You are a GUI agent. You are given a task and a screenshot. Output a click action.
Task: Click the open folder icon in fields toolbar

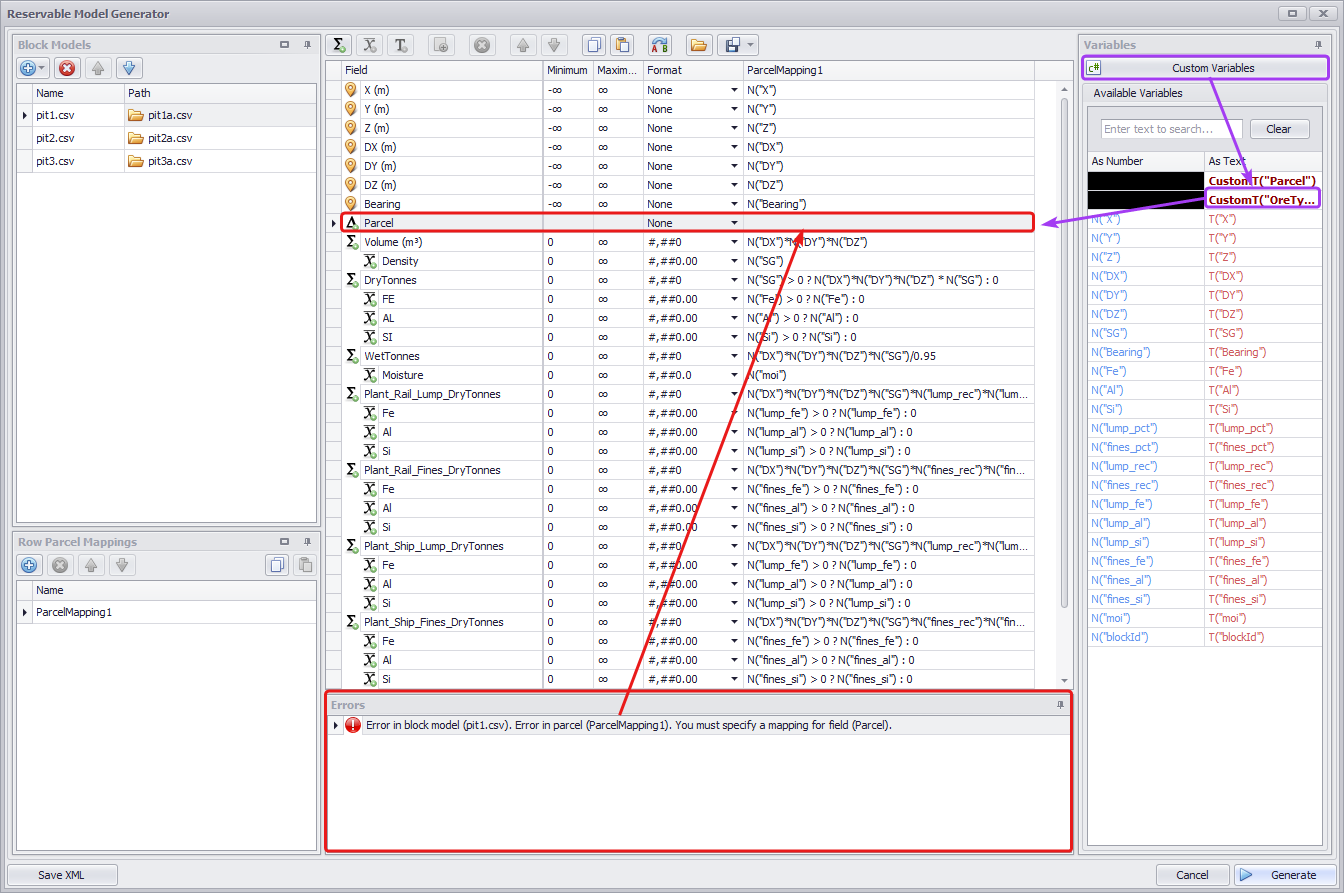(698, 45)
